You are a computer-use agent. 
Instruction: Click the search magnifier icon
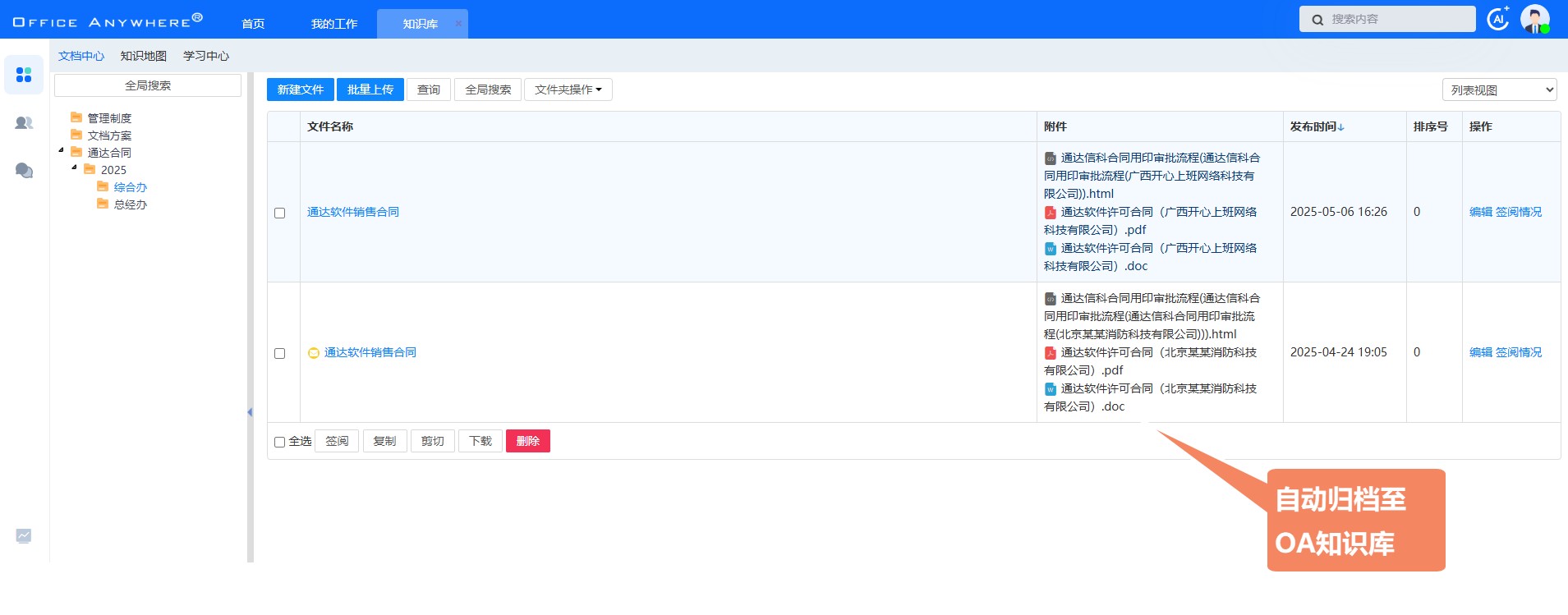click(1317, 20)
